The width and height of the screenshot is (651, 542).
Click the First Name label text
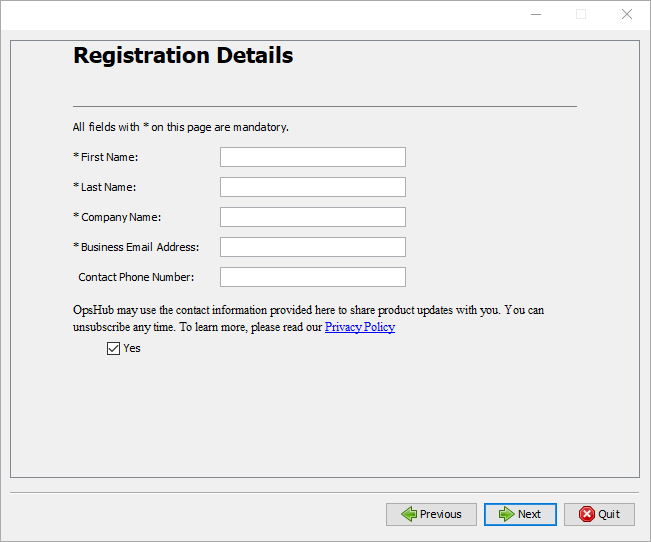click(109, 157)
